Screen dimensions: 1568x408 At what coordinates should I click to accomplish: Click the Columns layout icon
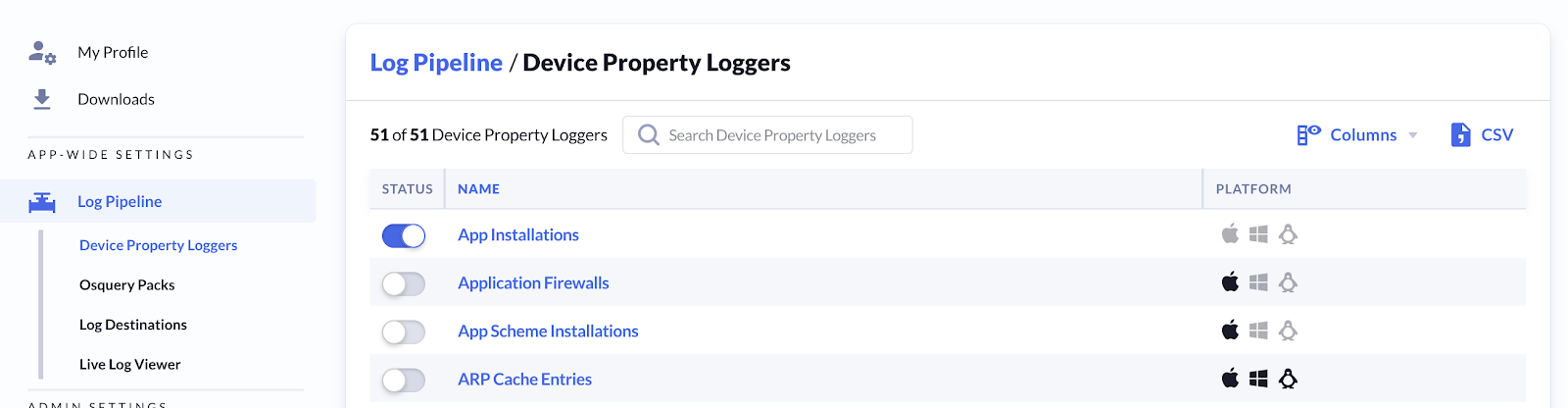click(1308, 135)
